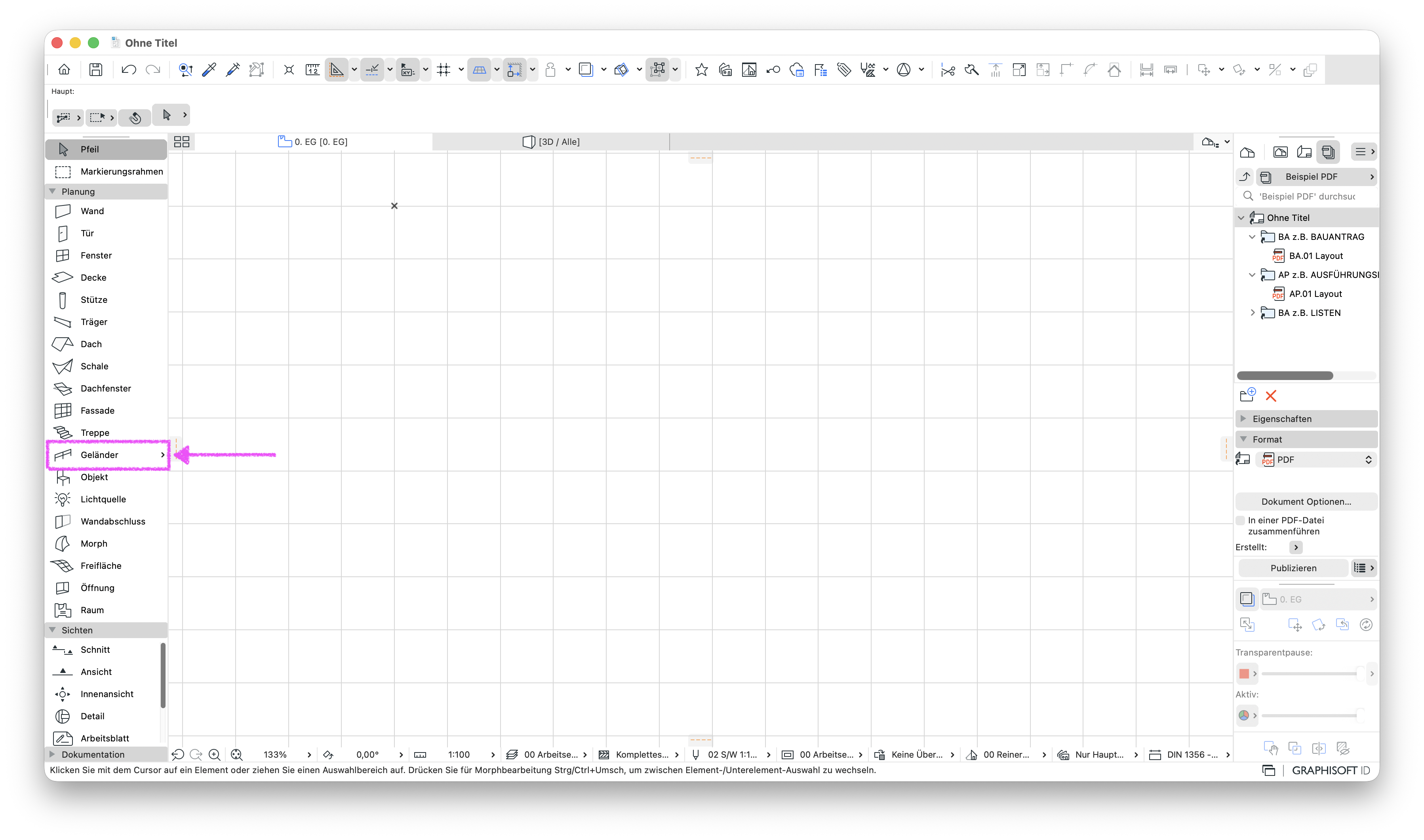Click the Save icon in toolbar

point(96,70)
